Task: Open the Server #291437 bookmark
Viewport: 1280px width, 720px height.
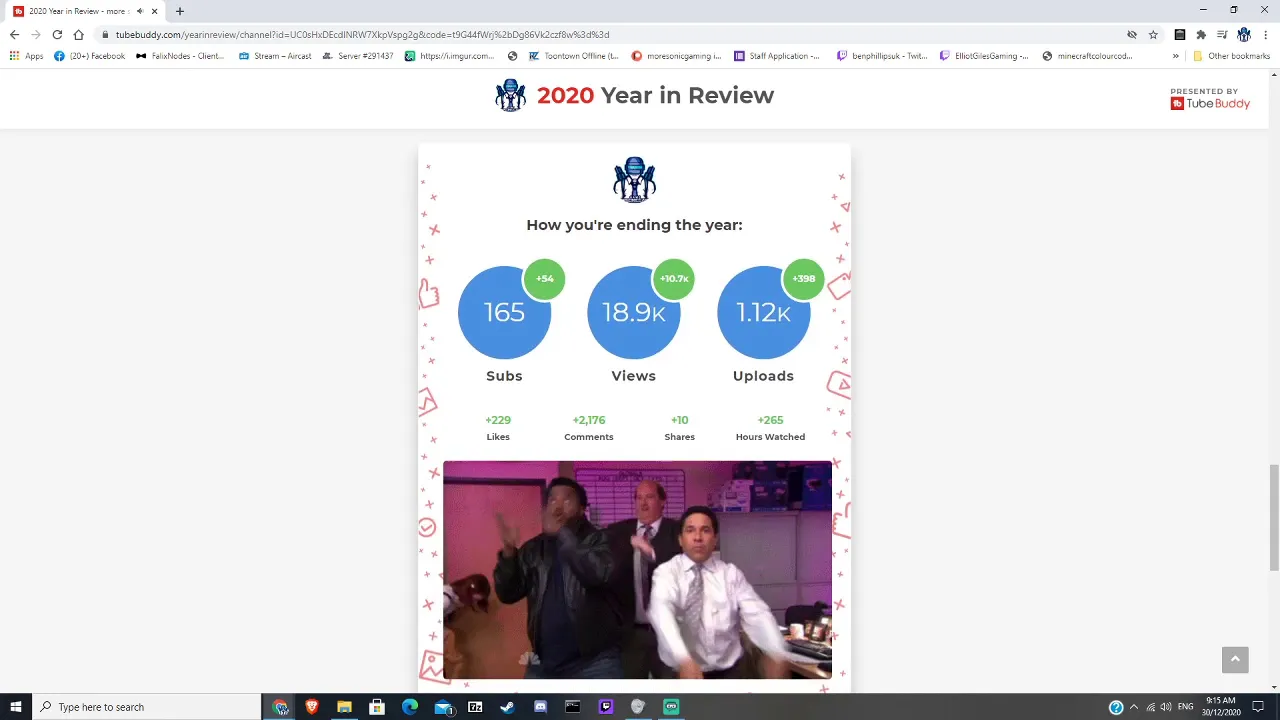Action: [x=358, y=56]
